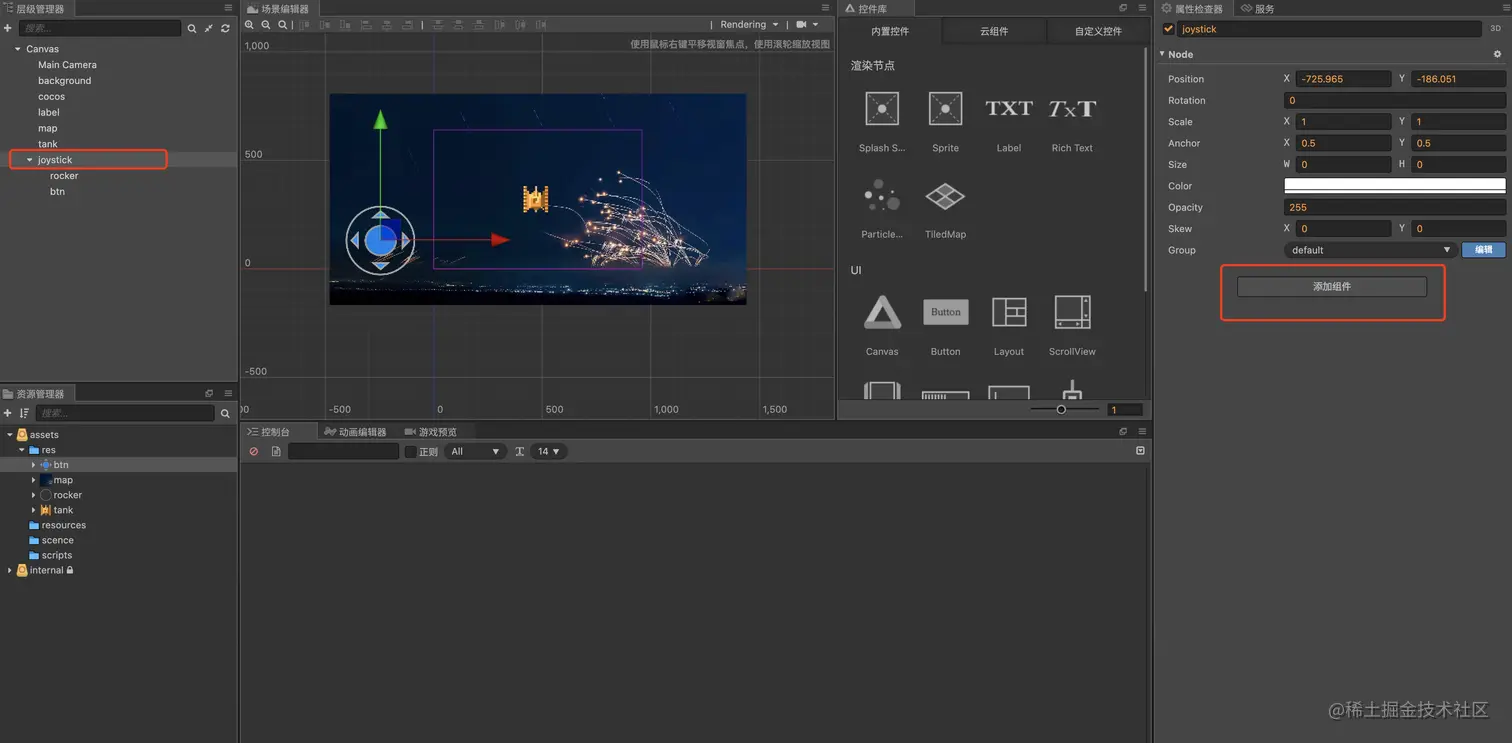Click the Position X input field
This screenshot has height=743, width=1512.
[x=1343, y=79]
